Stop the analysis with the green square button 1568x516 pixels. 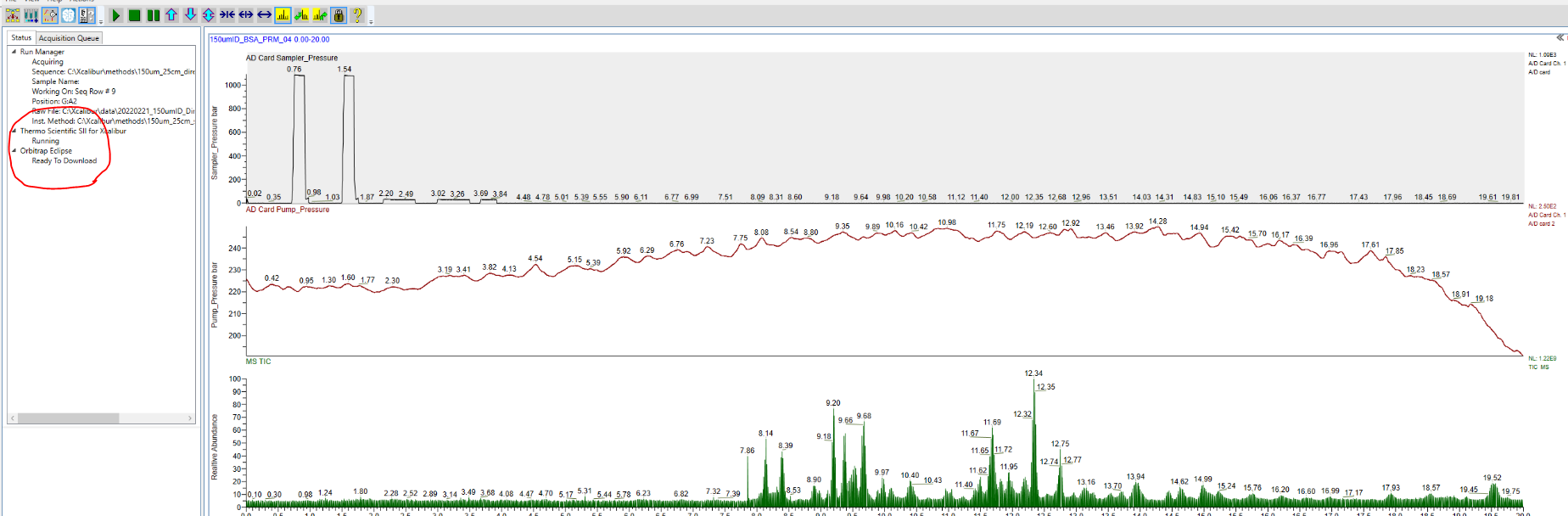tap(135, 15)
